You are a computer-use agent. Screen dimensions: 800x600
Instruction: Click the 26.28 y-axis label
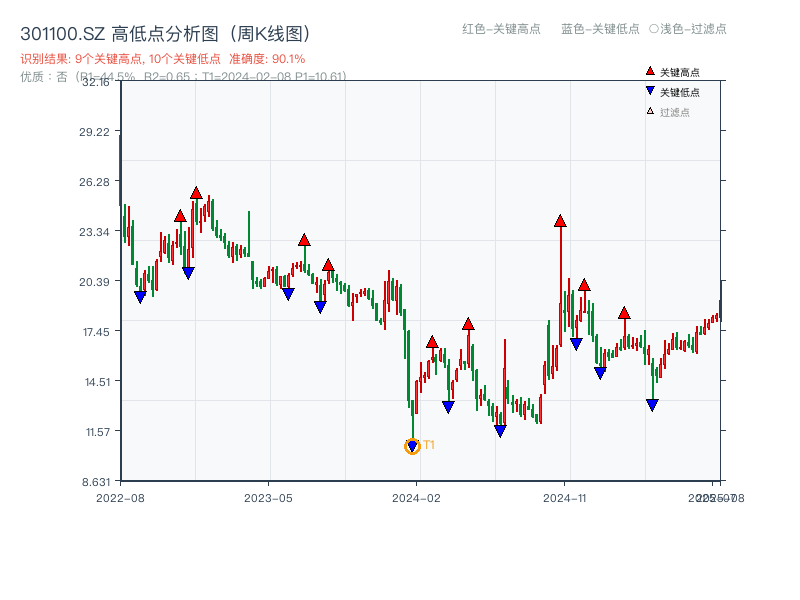click(x=94, y=182)
